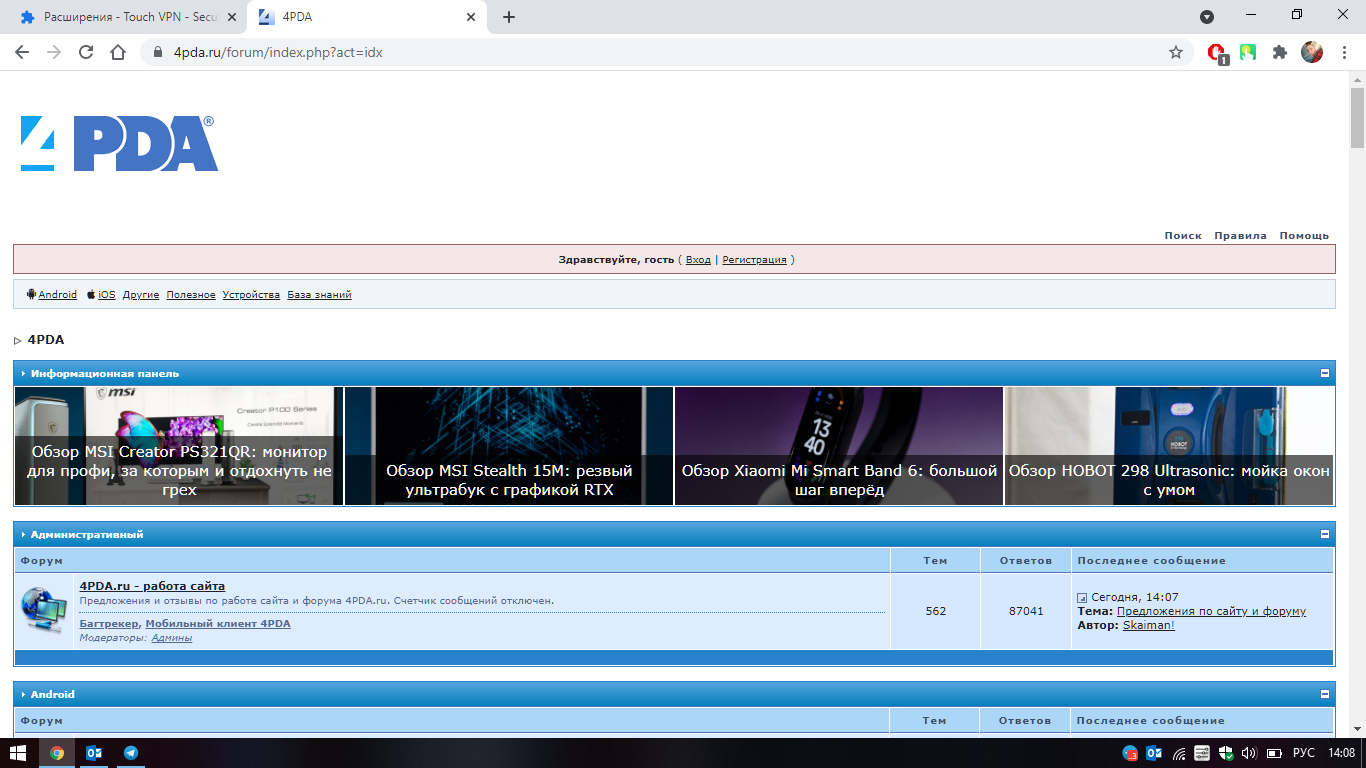Click the Windows Security shield tray icon
This screenshot has width=1366, height=768.
pos(1225,753)
